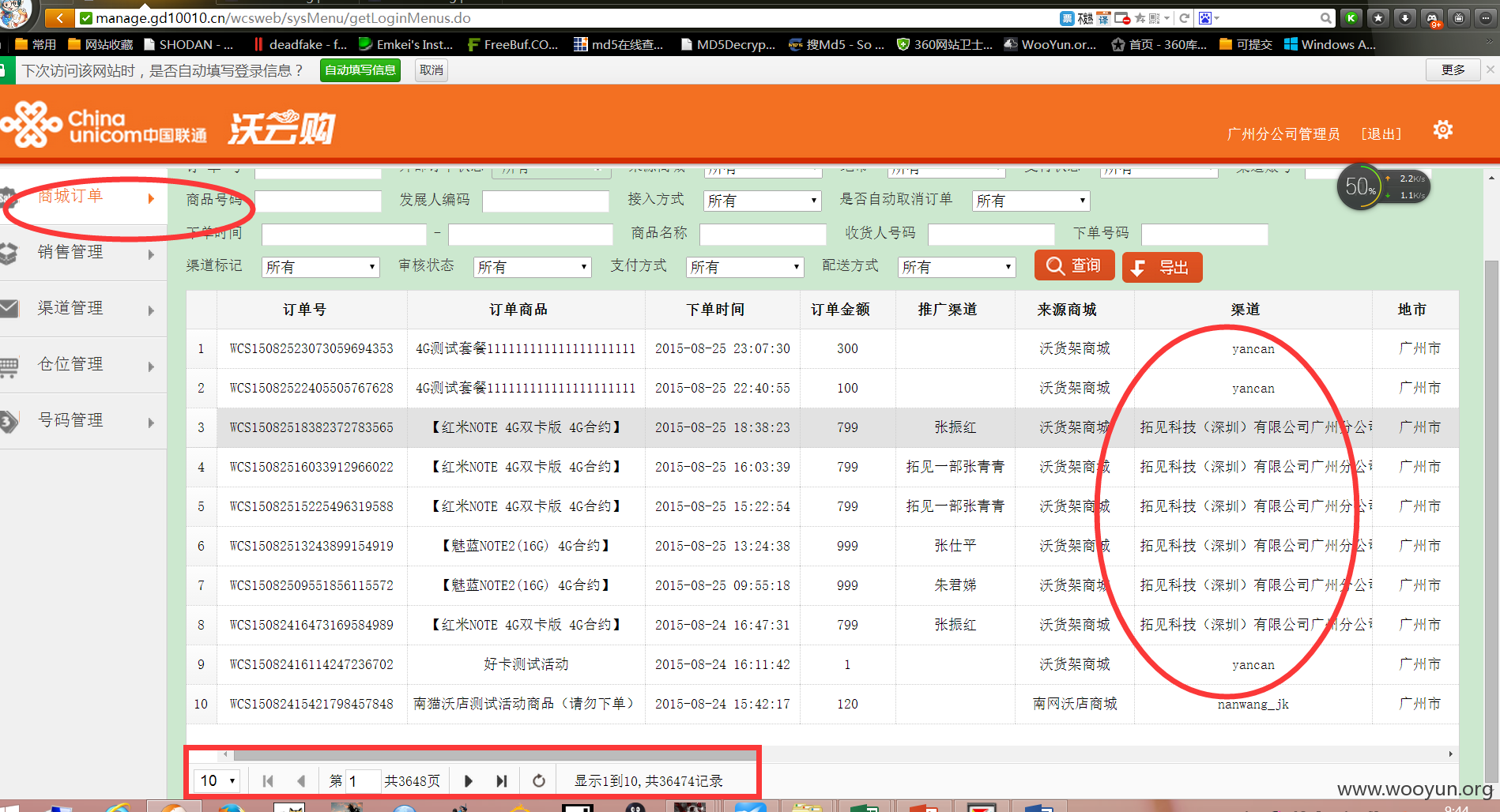
Task: Open the three-dot more tools button
Action: click(1486, 17)
